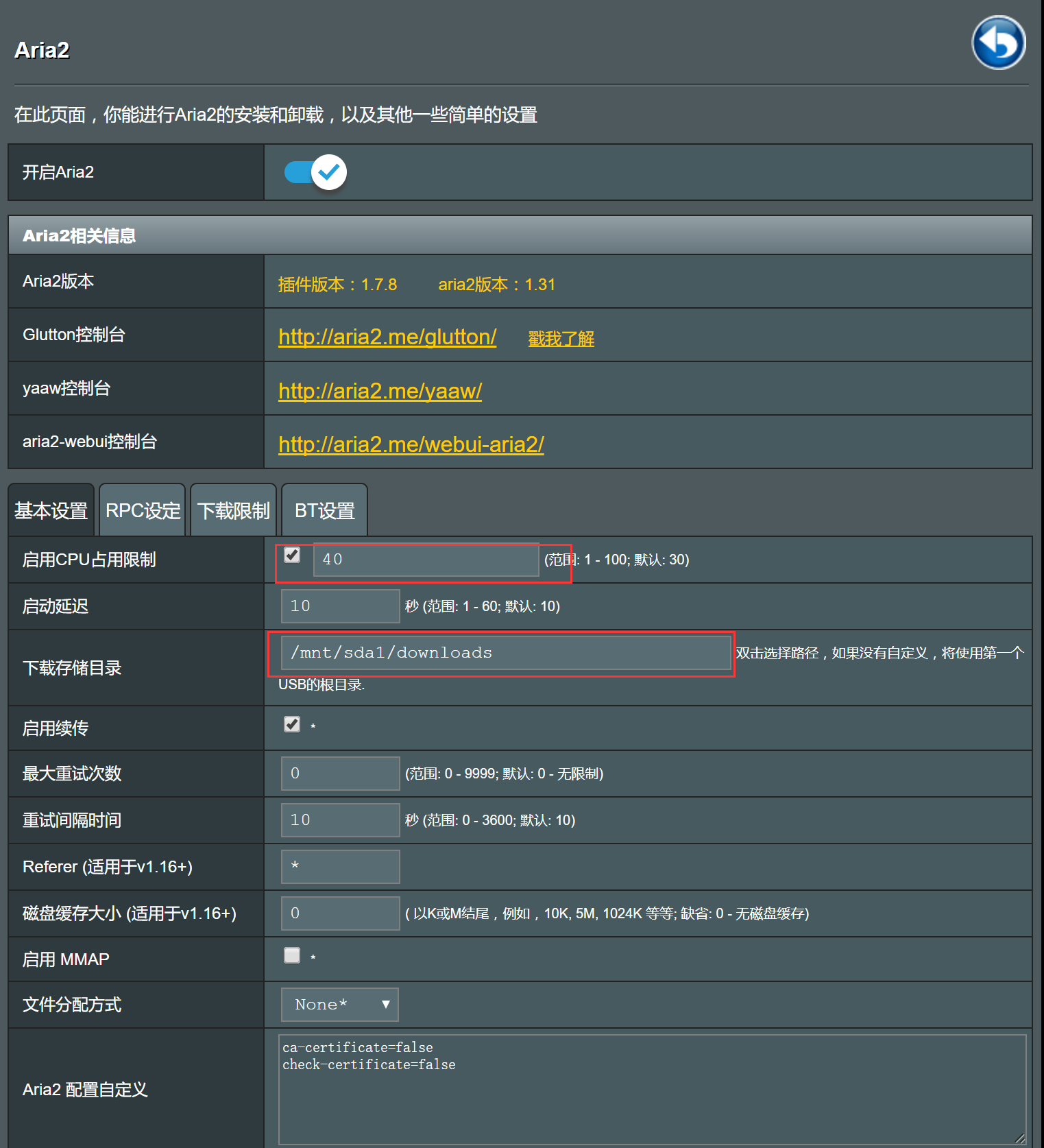Click the 戳我了解 link
This screenshot has height=1148, width=1044.
(x=561, y=339)
